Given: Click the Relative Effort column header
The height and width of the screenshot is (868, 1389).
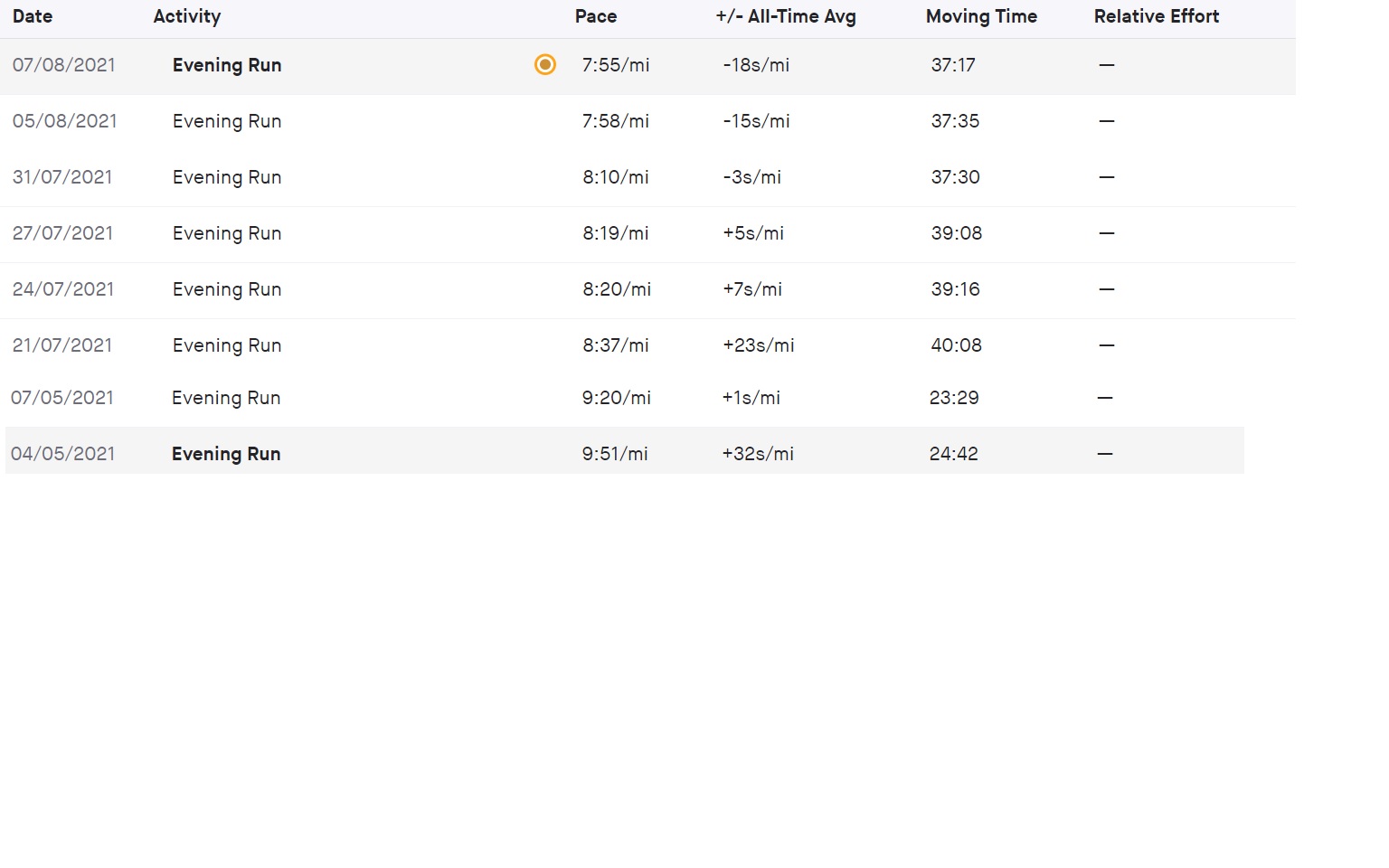Looking at the screenshot, I should [1157, 16].
